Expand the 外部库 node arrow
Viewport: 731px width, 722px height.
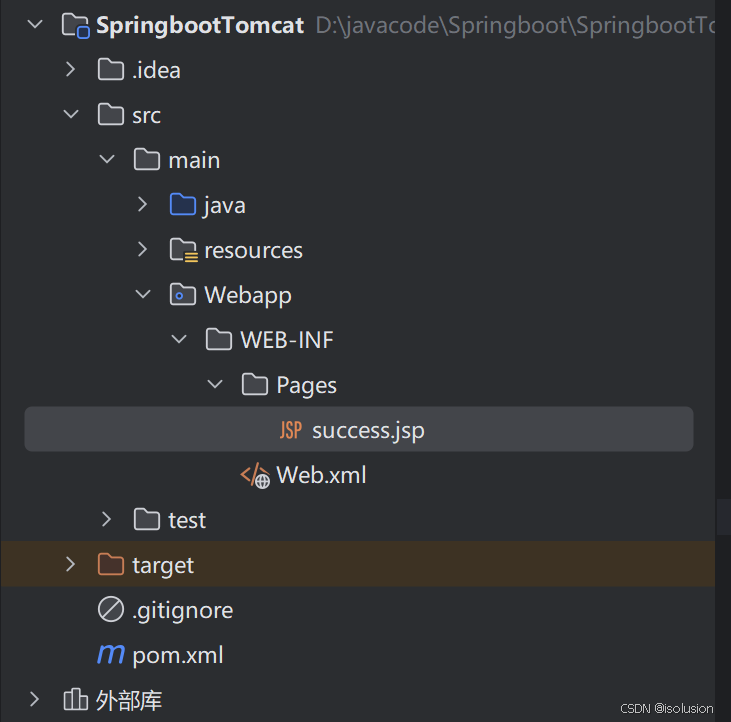click(34, 699)
